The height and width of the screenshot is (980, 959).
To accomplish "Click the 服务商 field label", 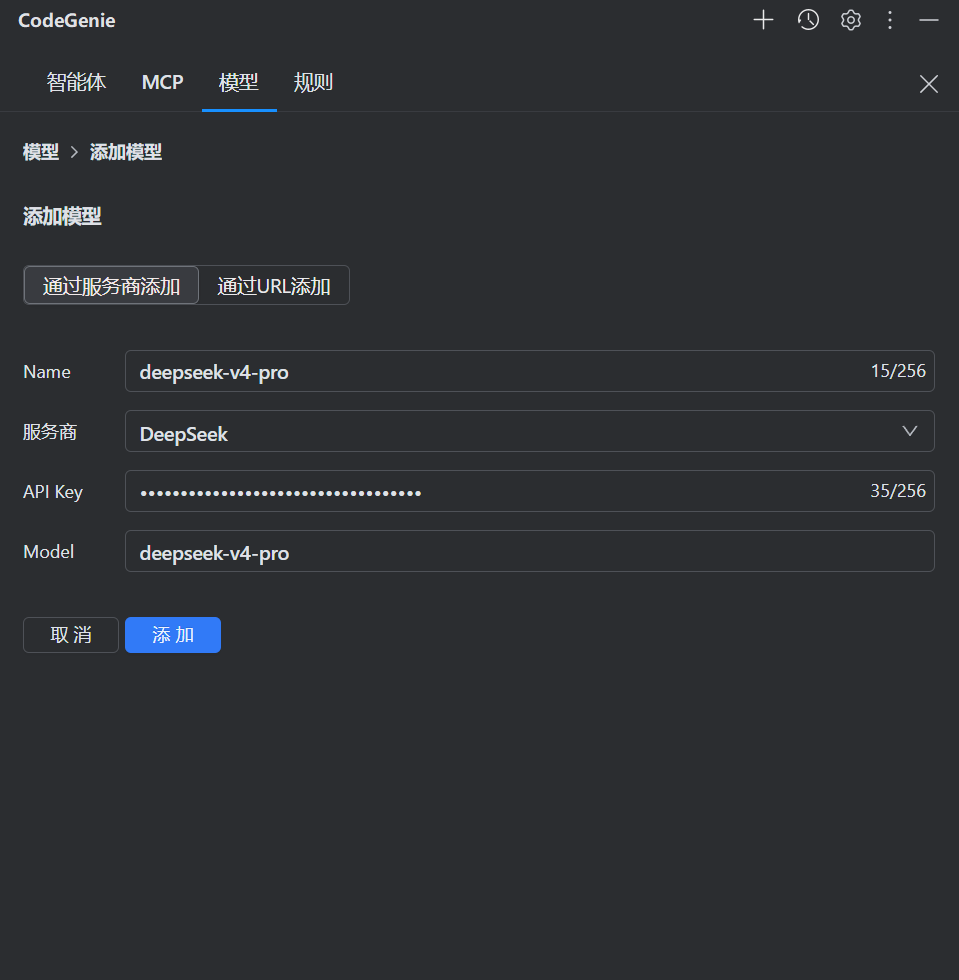I will tap(49, 432).
